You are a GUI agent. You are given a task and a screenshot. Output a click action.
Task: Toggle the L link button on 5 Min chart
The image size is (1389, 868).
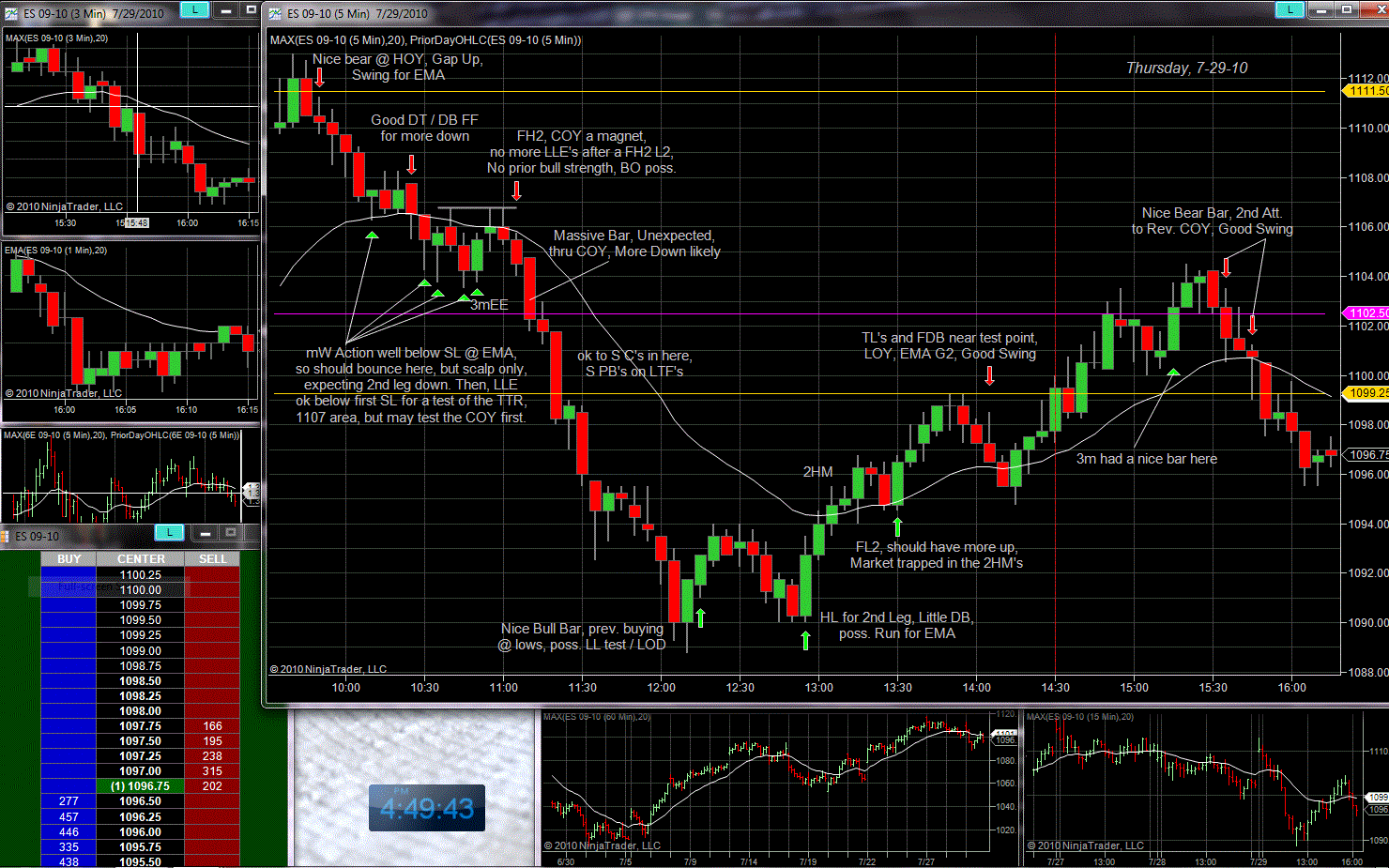(1290, 9)
